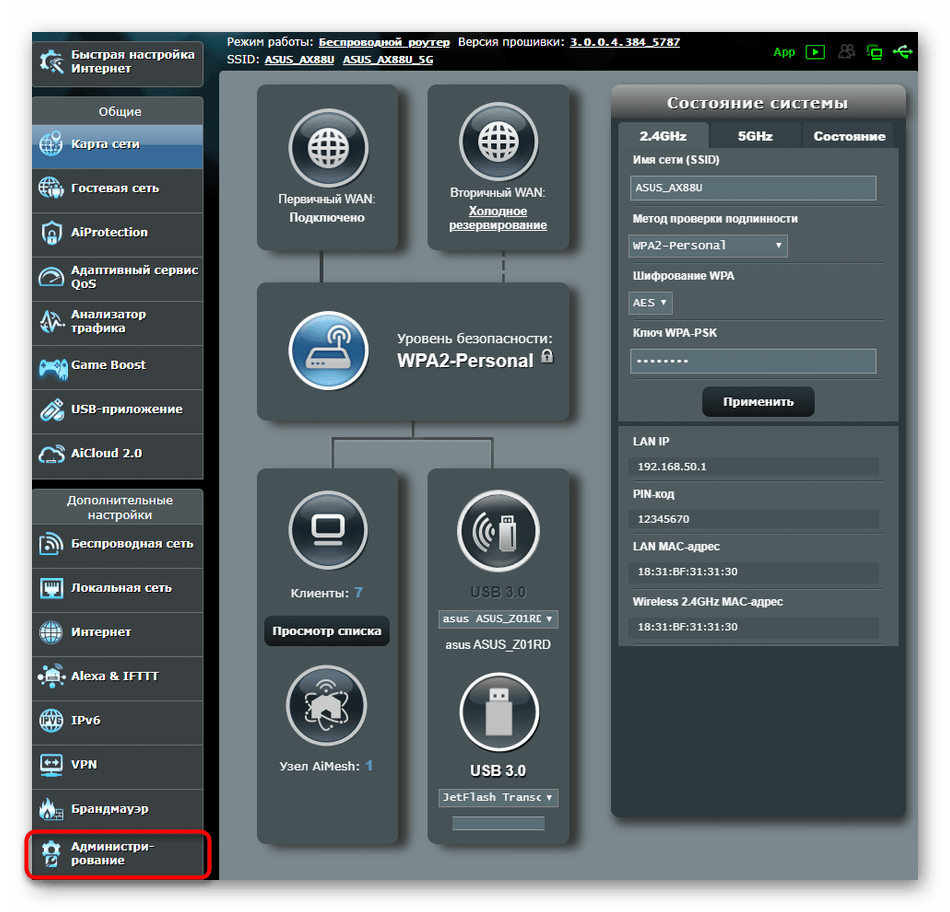Click the ASUS_AX88U SSID link
950x912 pixels.
299,59
